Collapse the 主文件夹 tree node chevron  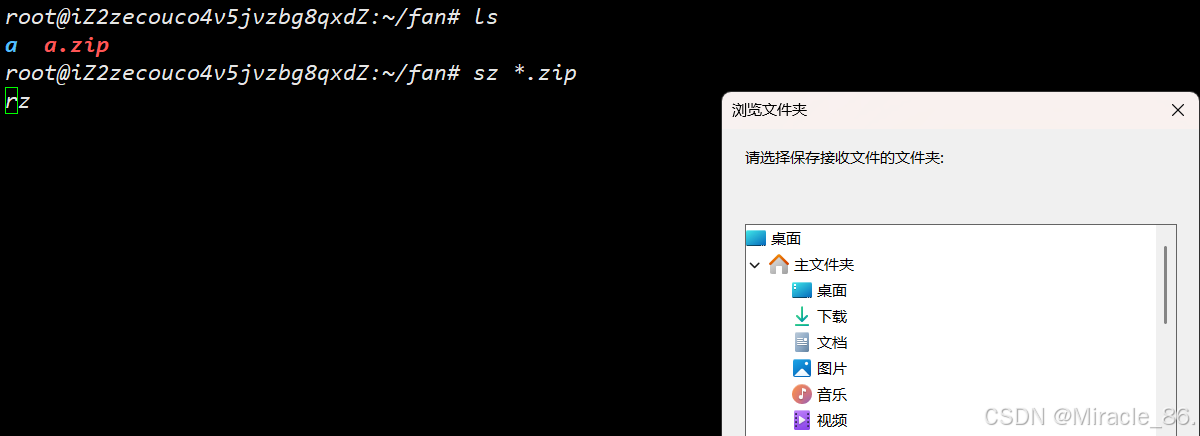[x=754, y=265]
